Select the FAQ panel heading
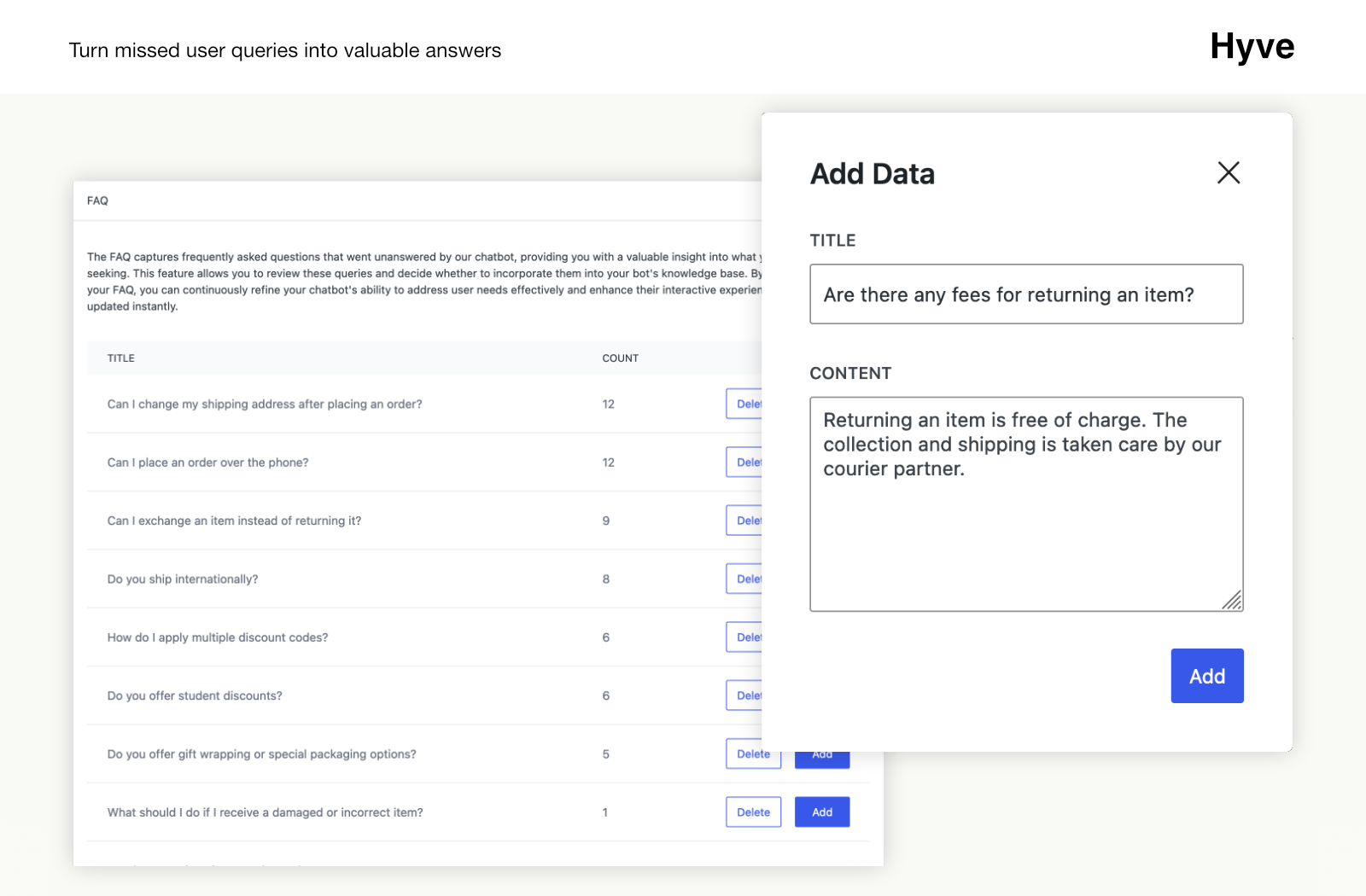This screenshot has height=896, width=1366. click(98, 201)
